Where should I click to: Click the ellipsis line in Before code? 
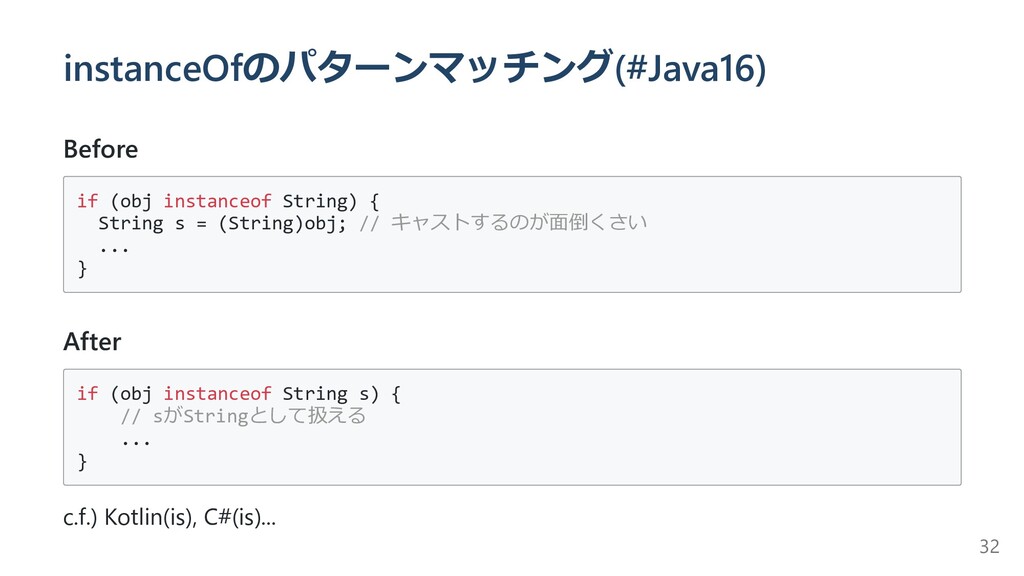(x=114, y=249)
